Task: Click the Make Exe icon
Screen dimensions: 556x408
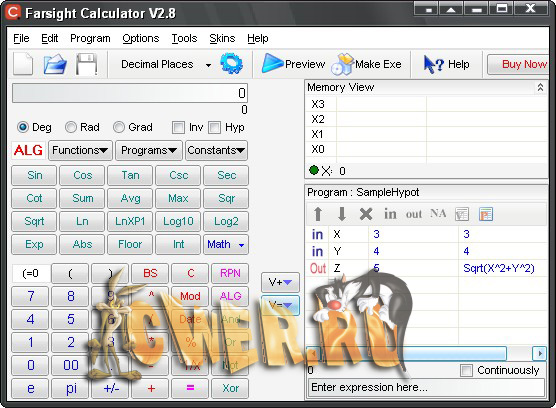Action: pos(343,64)
